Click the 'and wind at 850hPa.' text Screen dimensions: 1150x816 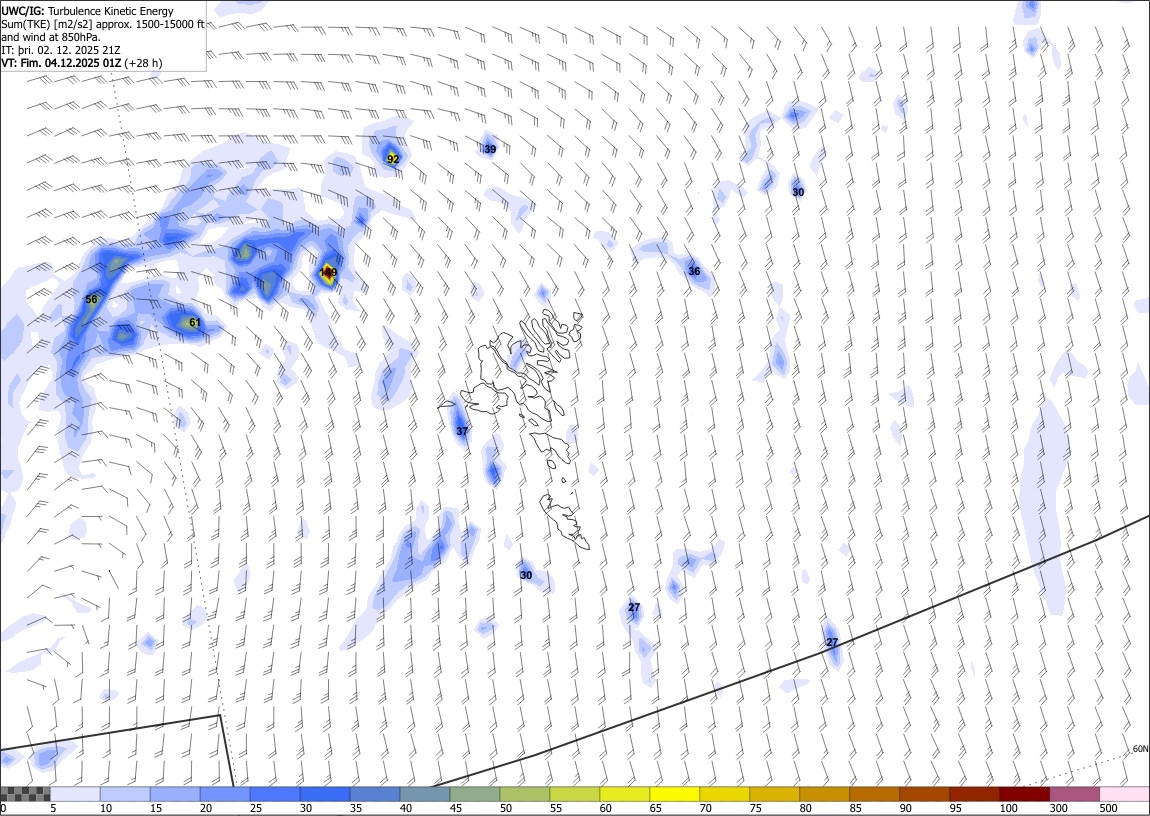[51, 37]
